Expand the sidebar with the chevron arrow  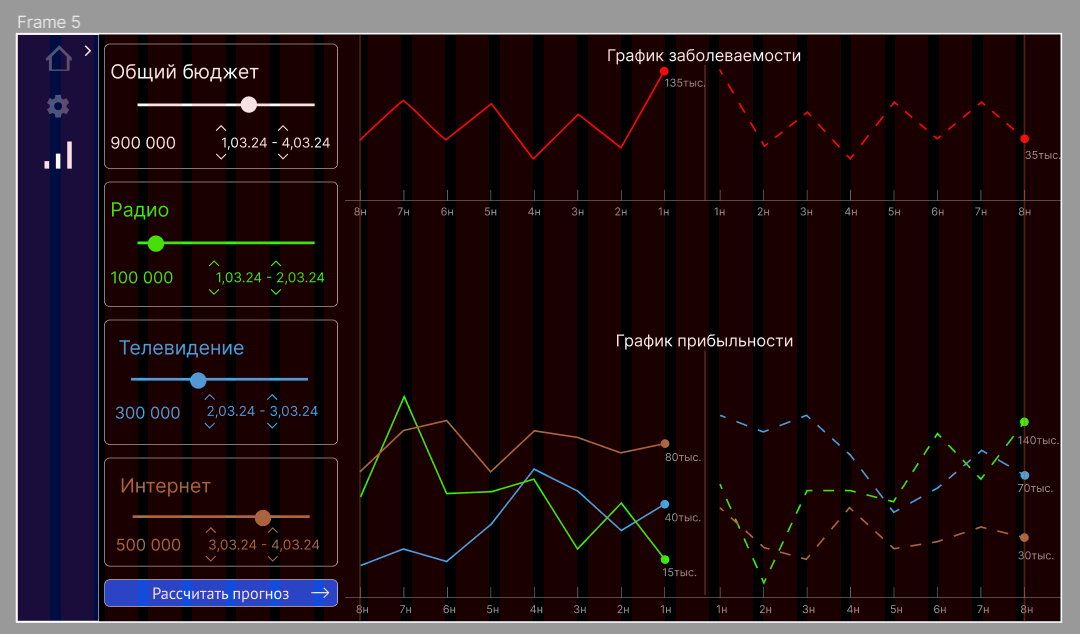click(x=88, y=50)
